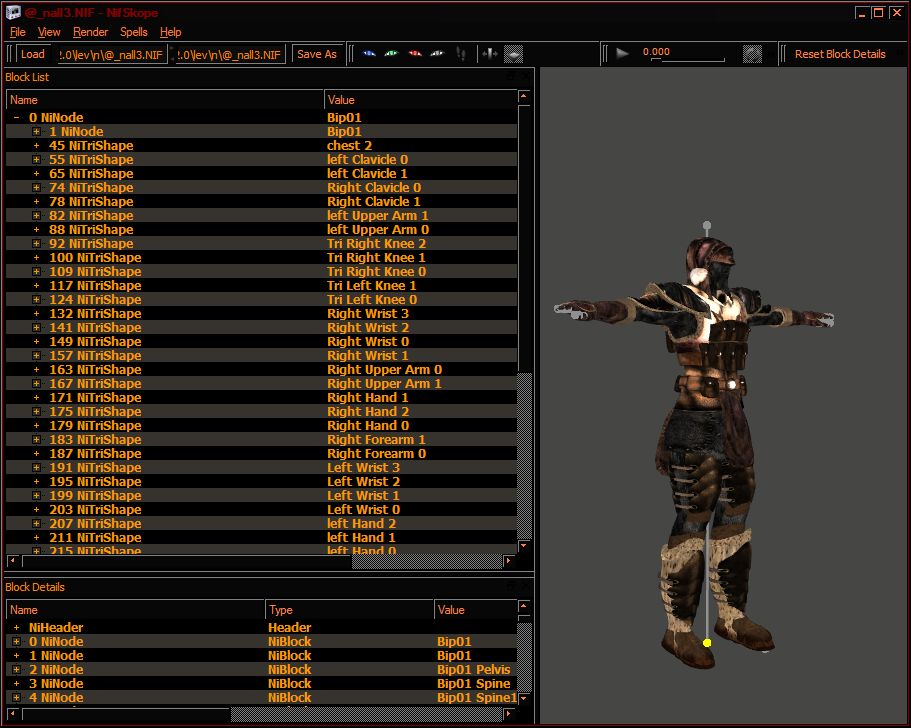The height and width of the screenshot is (728, 911).
Task: Select the gray node marker above the head
Action: point(706,225)
